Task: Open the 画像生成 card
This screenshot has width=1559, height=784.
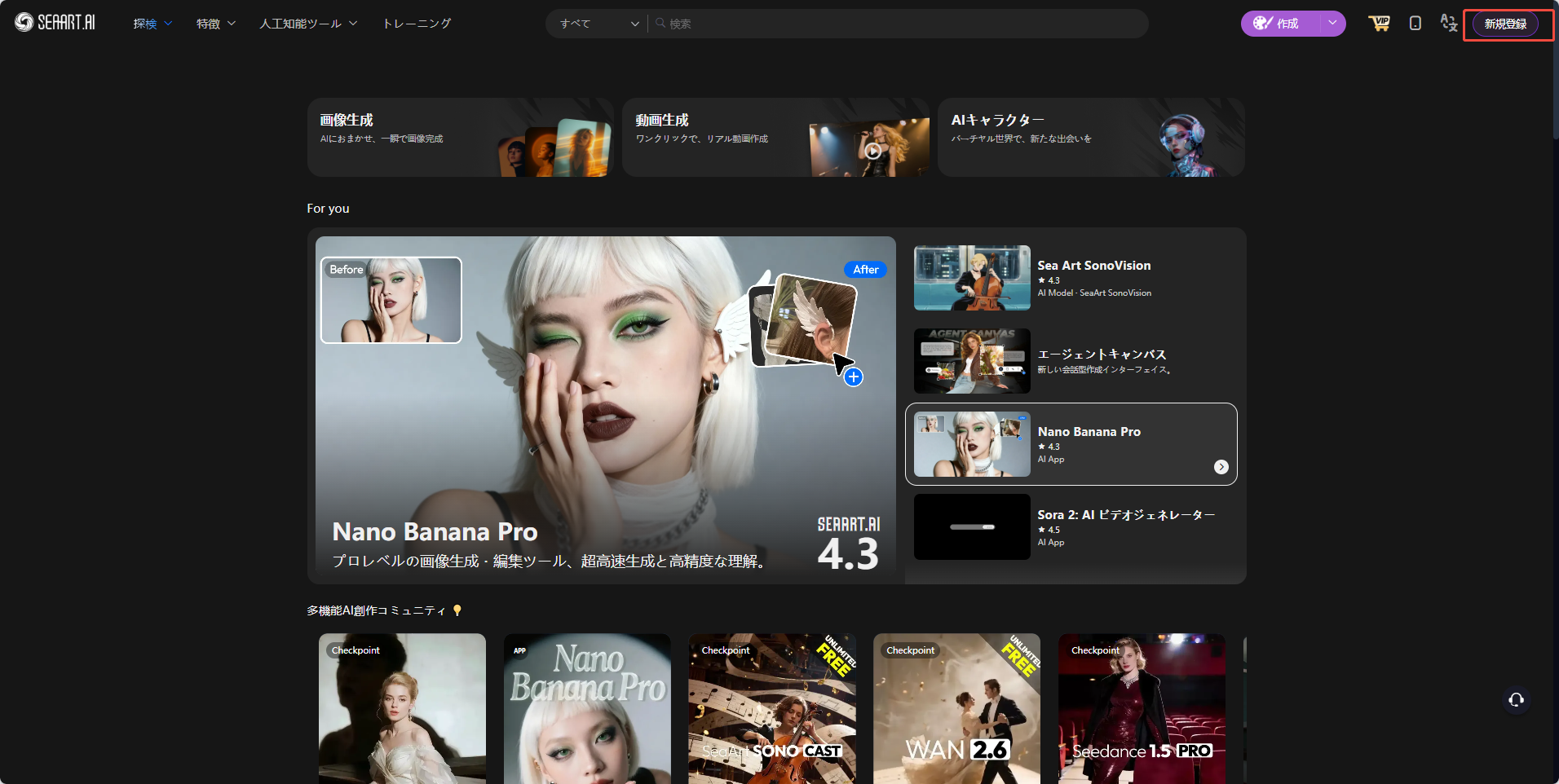Action: pyautogui.click(x=460, y=137)
